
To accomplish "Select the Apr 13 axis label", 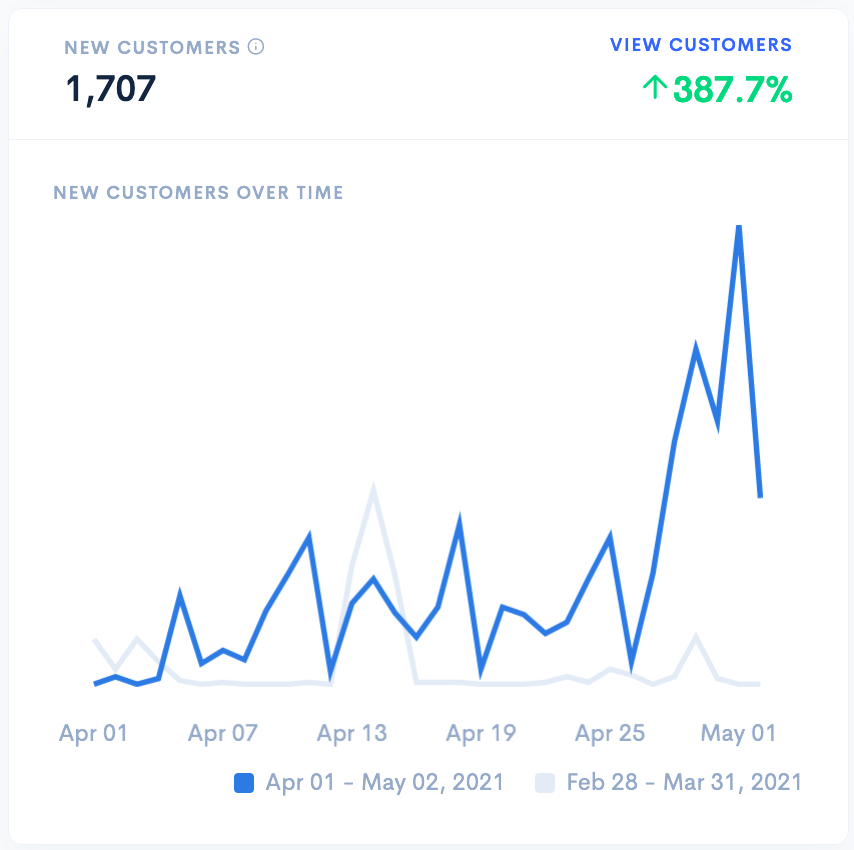I will pos(351,733).
